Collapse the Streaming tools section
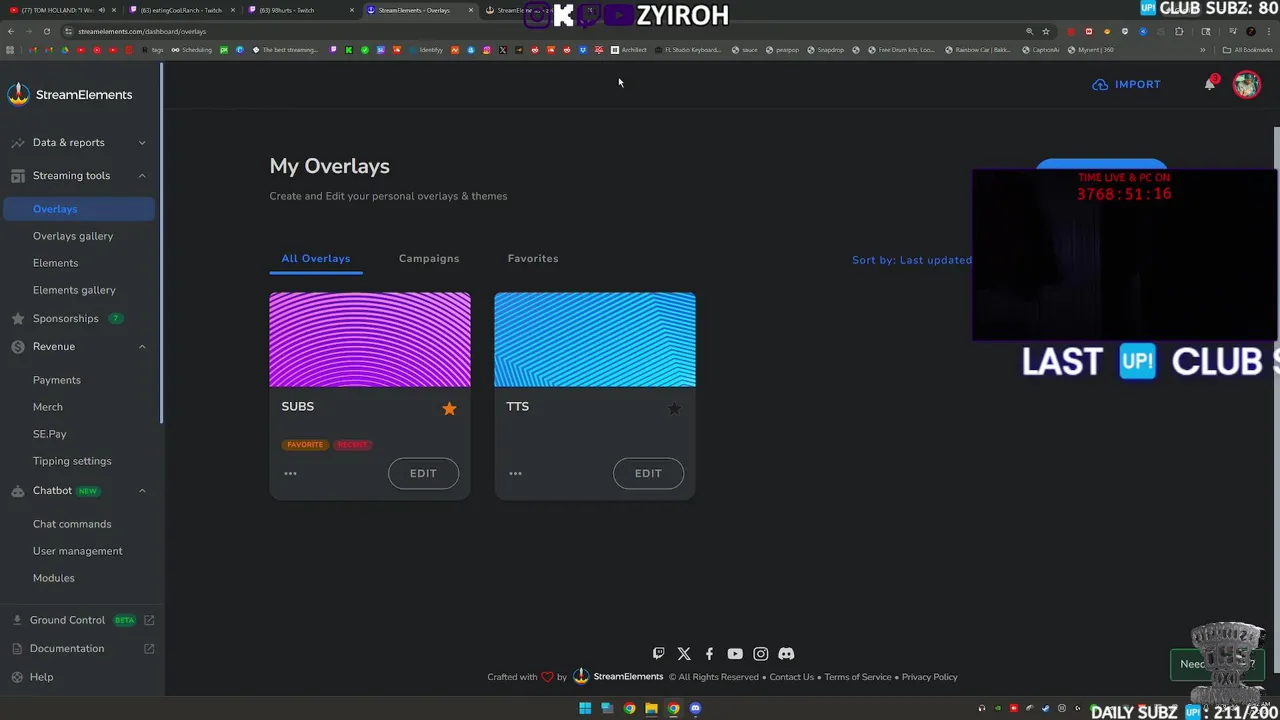The height and width of the screenshot is (720, 1280). coord(80,175)
